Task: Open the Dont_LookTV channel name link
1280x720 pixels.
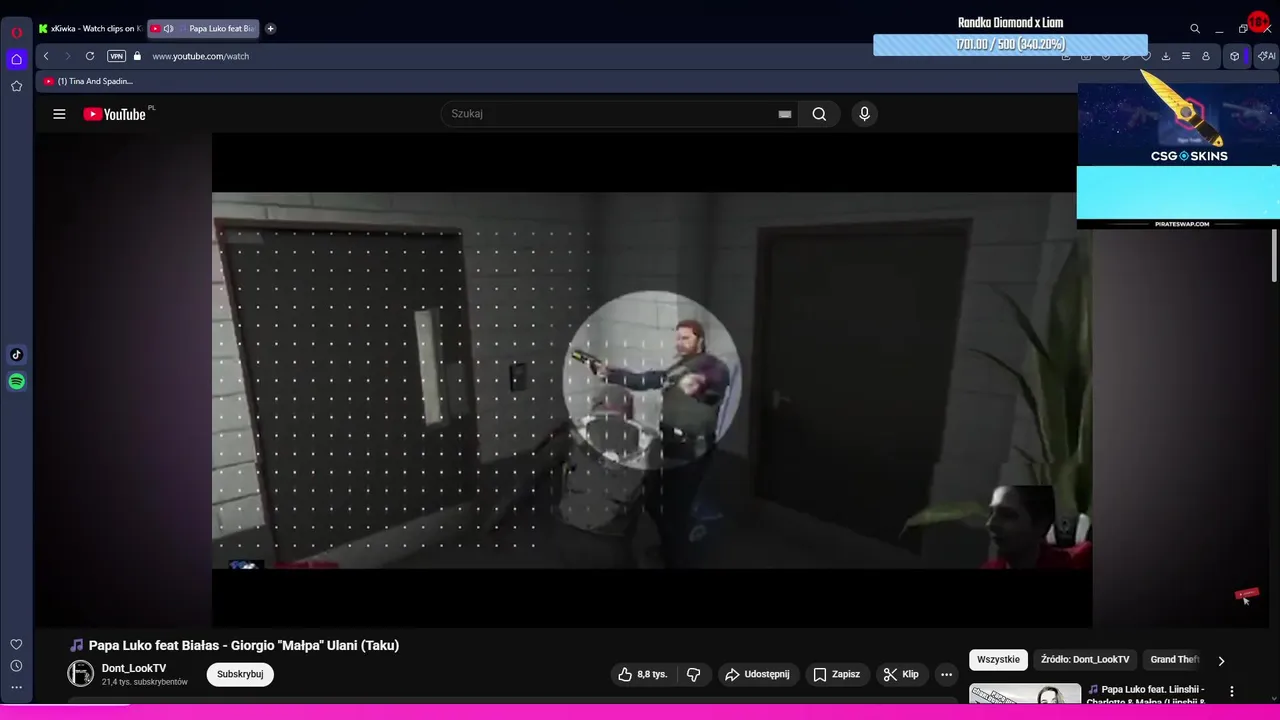Action: [134, 668]
